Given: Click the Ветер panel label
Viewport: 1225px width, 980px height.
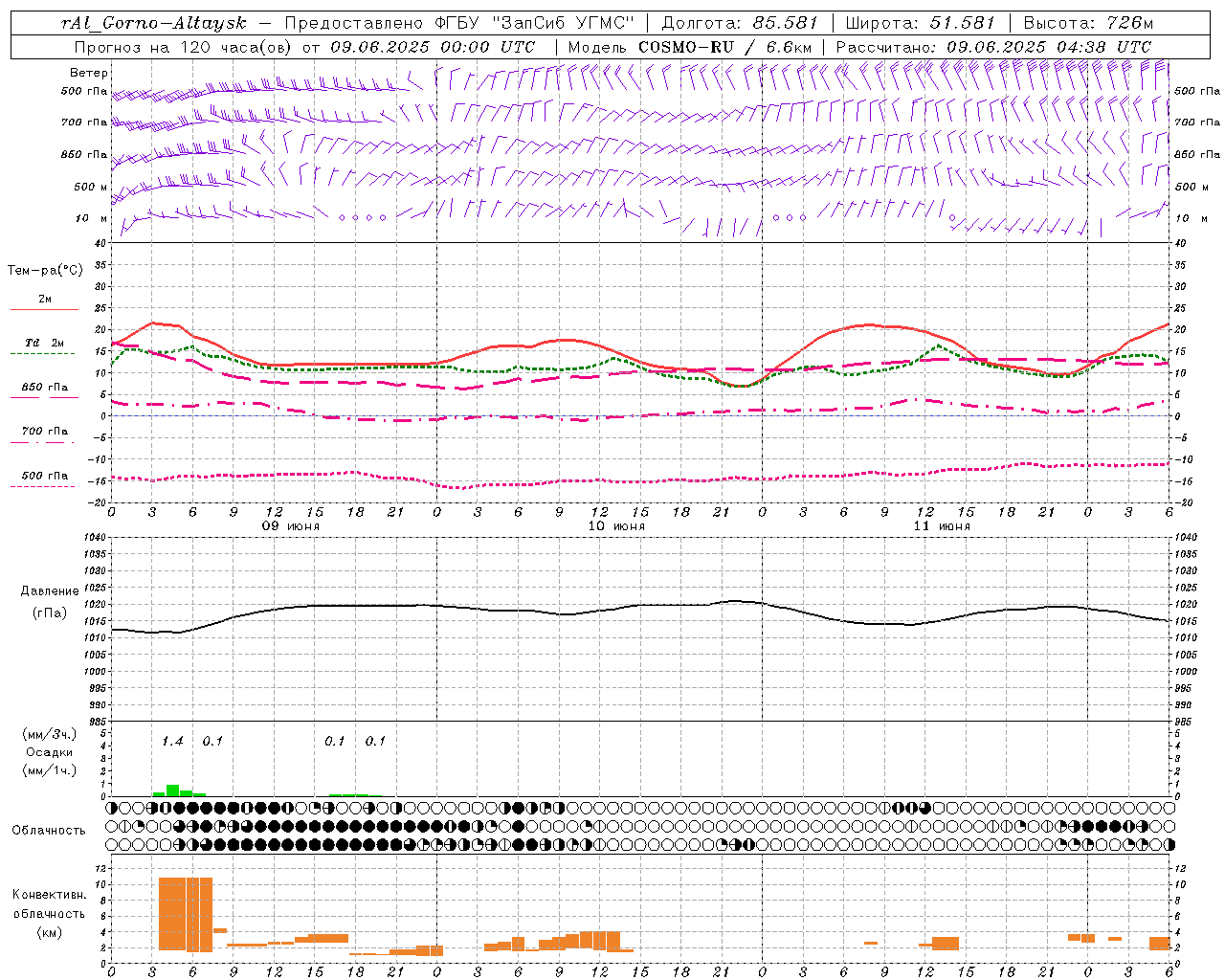Looking at the screenshot, I should point(89,73).
